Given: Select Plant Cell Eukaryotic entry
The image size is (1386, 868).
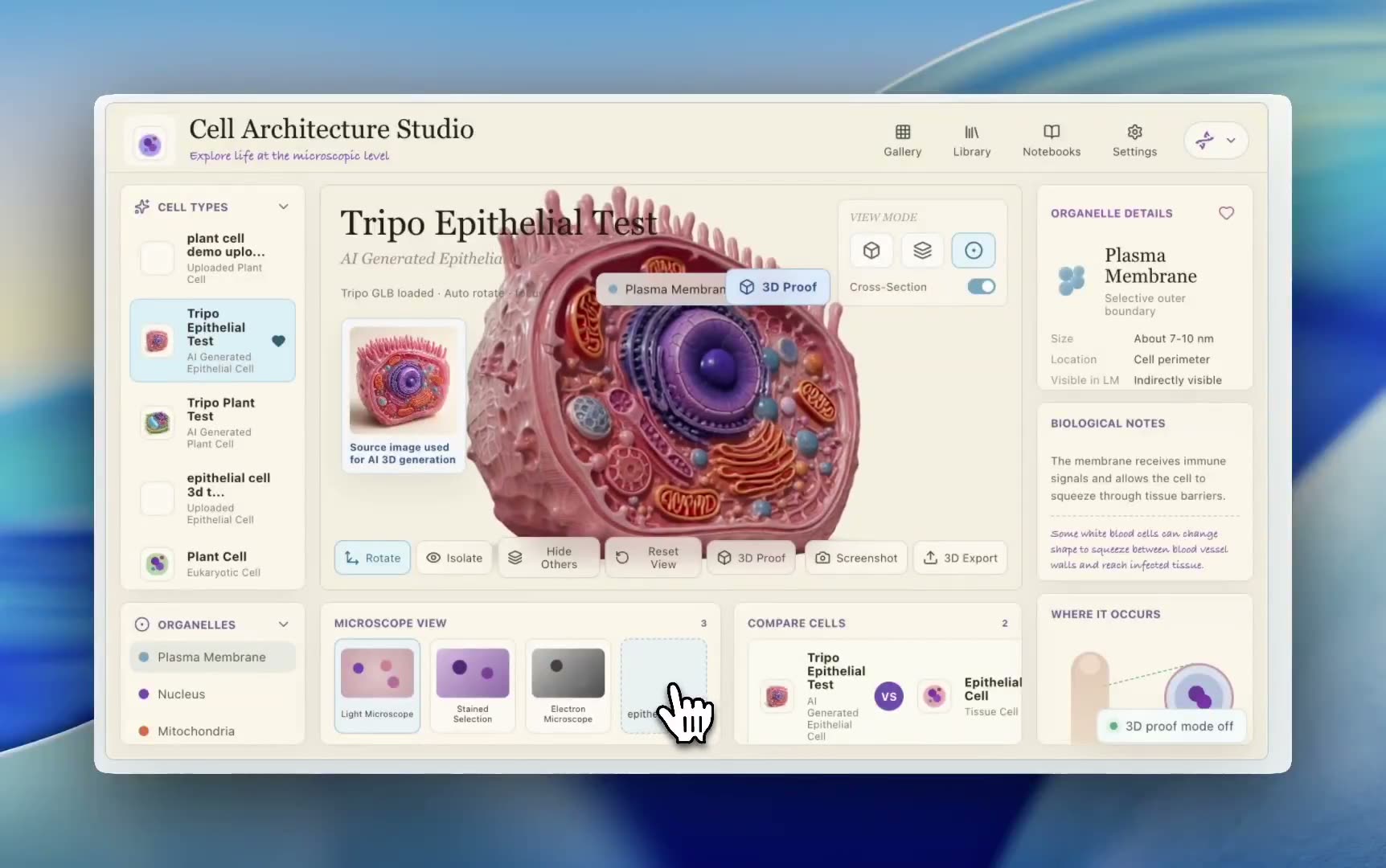Looking at the screenshot, I should coord(212,563).
